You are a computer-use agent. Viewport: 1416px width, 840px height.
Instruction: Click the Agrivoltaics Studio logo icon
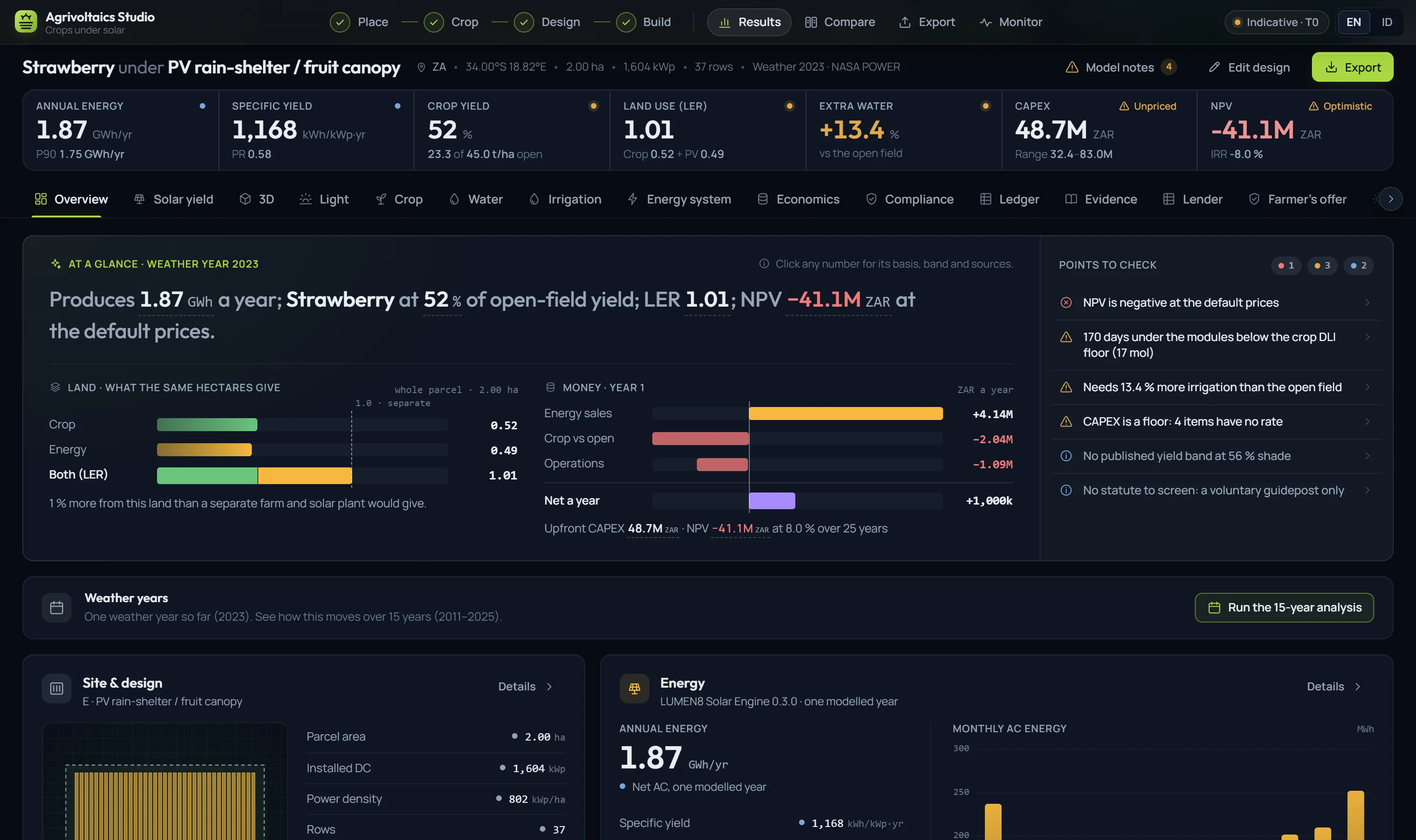[x=26, y=22]
